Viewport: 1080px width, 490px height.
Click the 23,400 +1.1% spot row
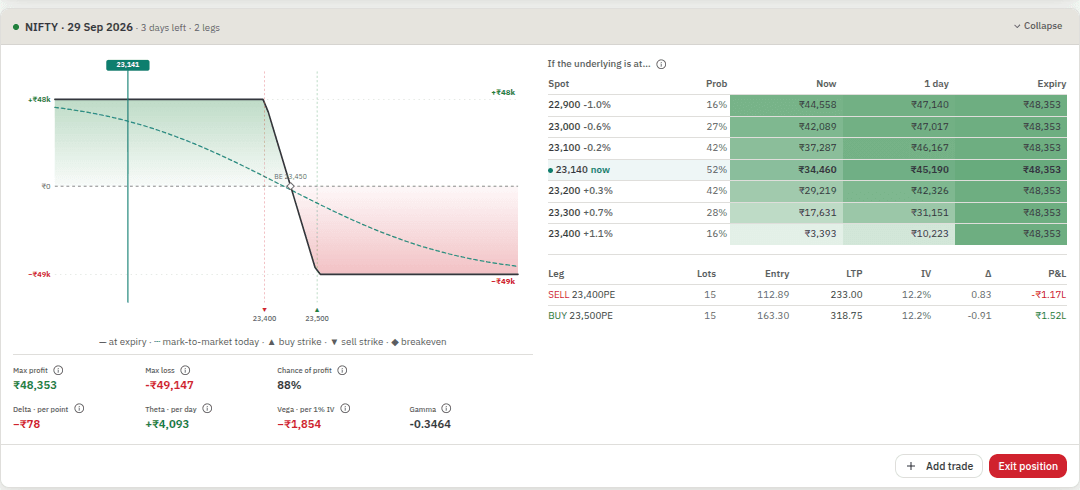click(x=807, y=234)
